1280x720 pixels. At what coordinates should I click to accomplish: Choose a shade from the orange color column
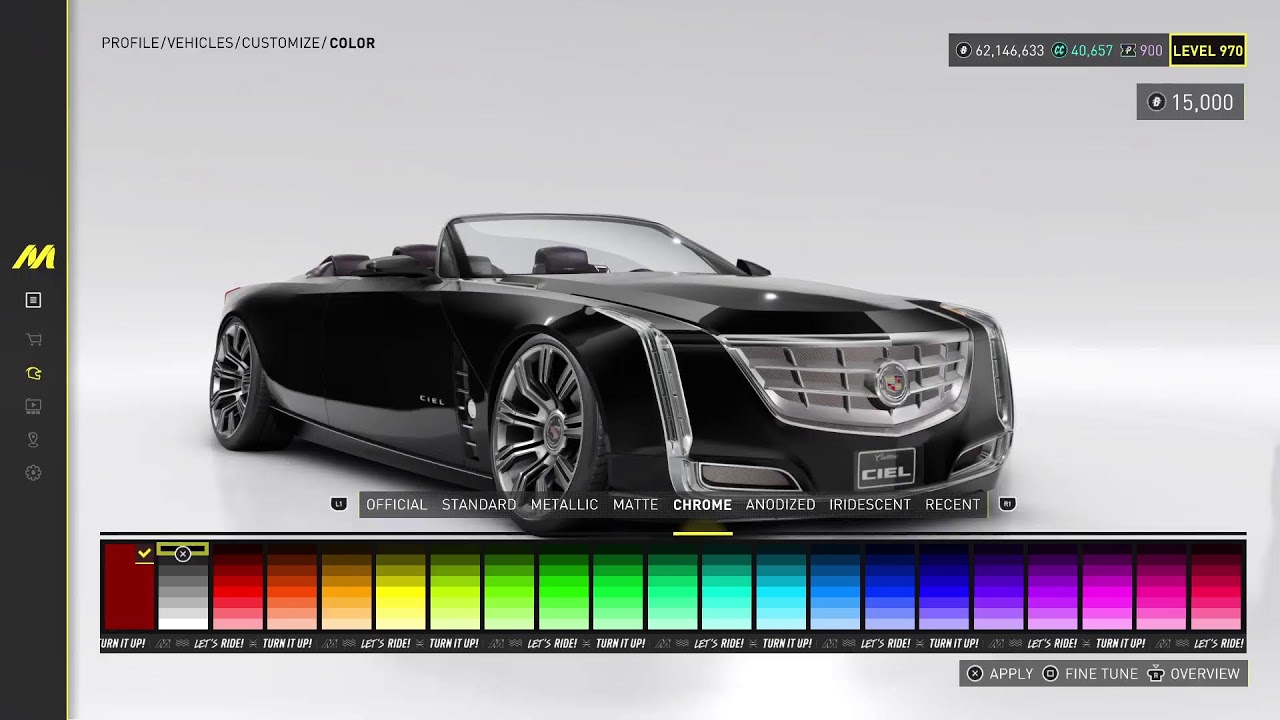346,587
